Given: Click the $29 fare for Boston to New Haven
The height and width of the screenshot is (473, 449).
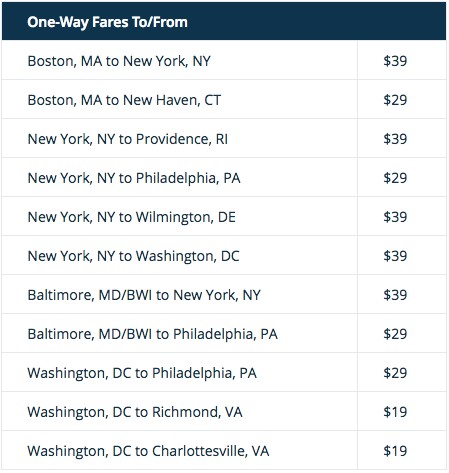Looking at the screenshot, I should [x=395, y=100].
